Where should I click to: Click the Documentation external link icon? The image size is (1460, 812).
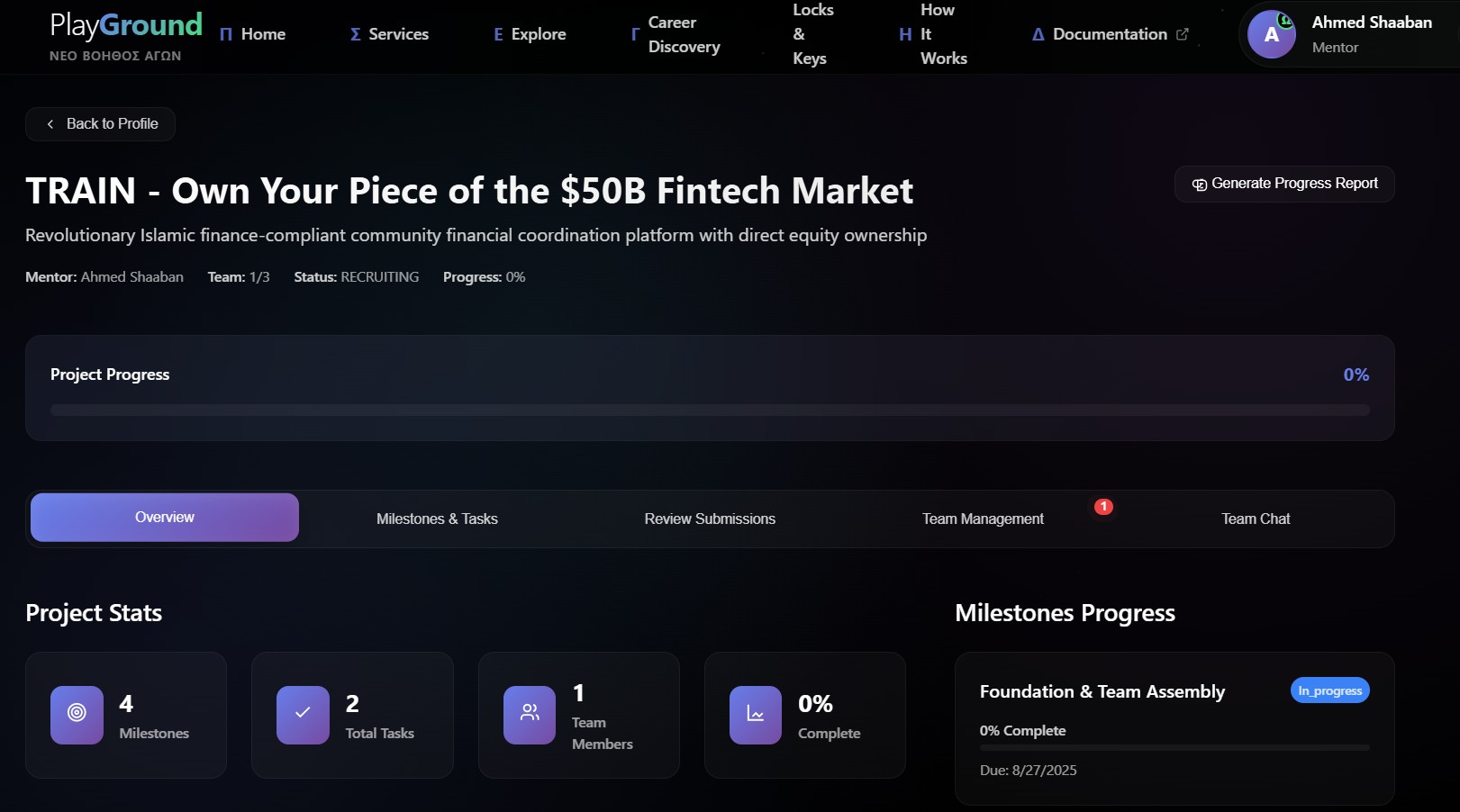[1183, 34]
